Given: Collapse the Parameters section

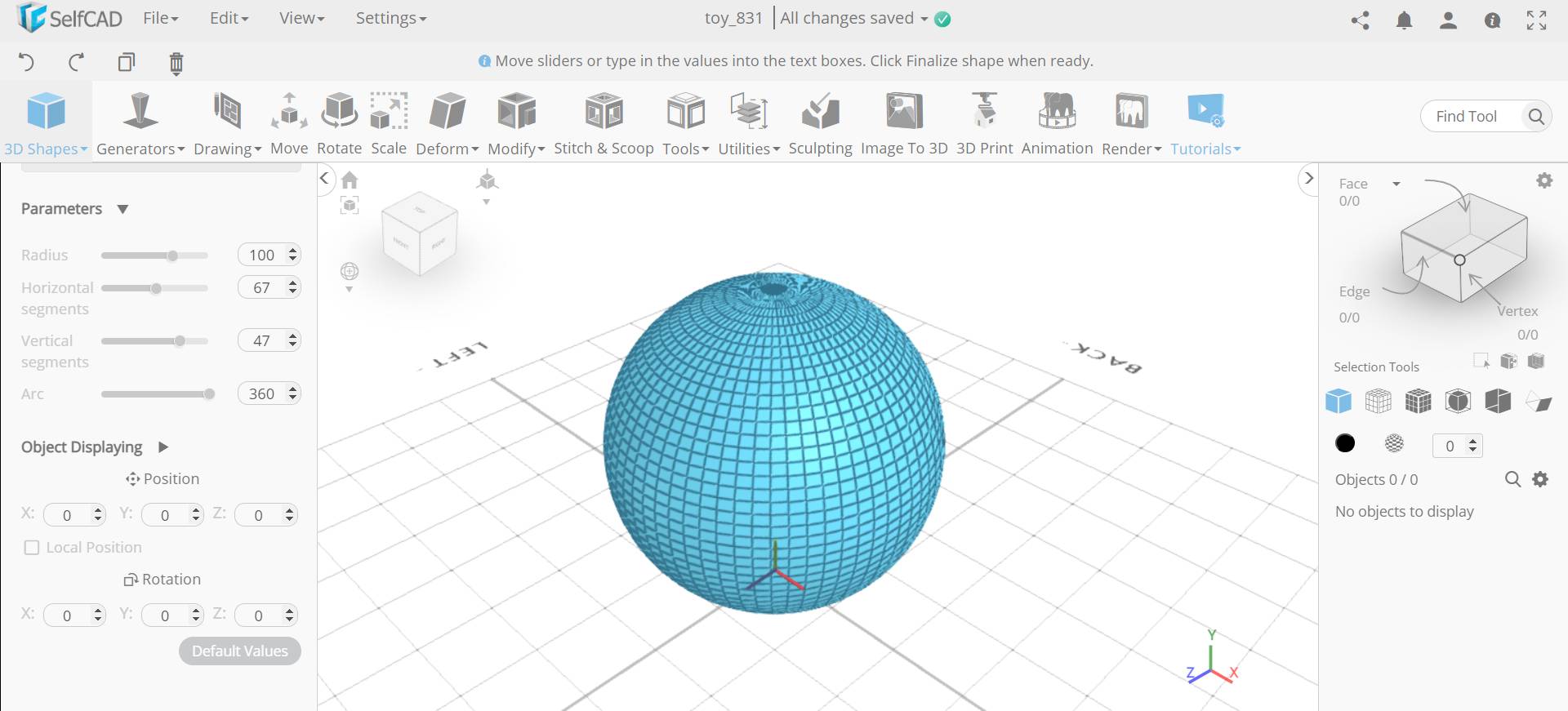Looking at the screenshot, I should tap(122, 209).
